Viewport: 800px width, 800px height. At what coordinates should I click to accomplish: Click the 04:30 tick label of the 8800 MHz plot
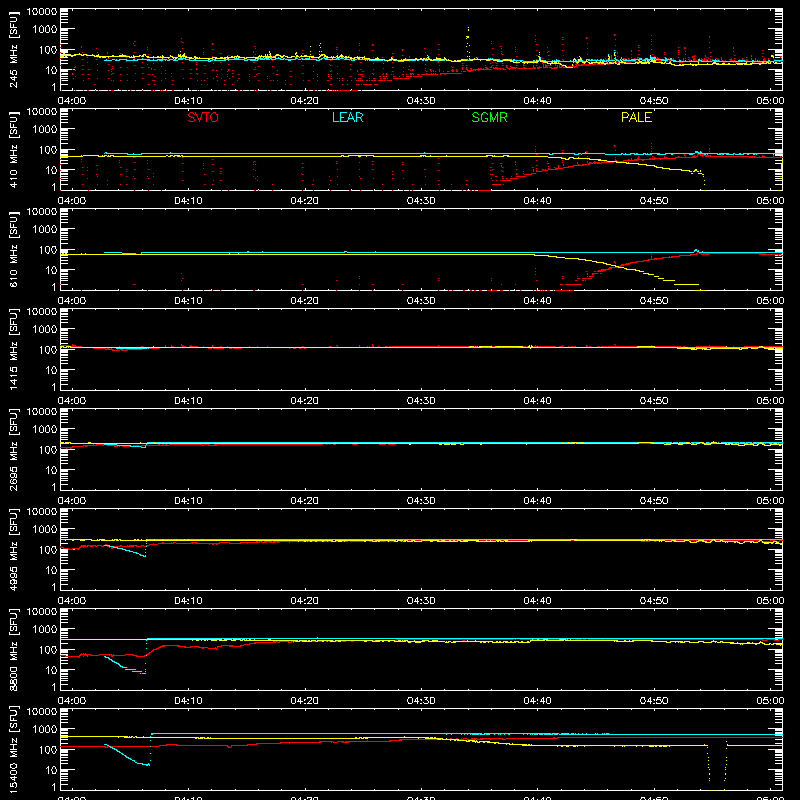421,701
